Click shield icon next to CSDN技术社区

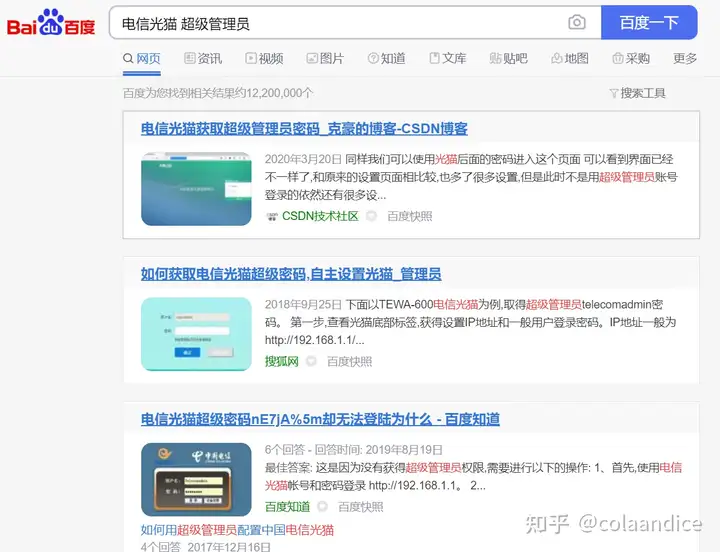pyautogui.click(x=371, y=216)
